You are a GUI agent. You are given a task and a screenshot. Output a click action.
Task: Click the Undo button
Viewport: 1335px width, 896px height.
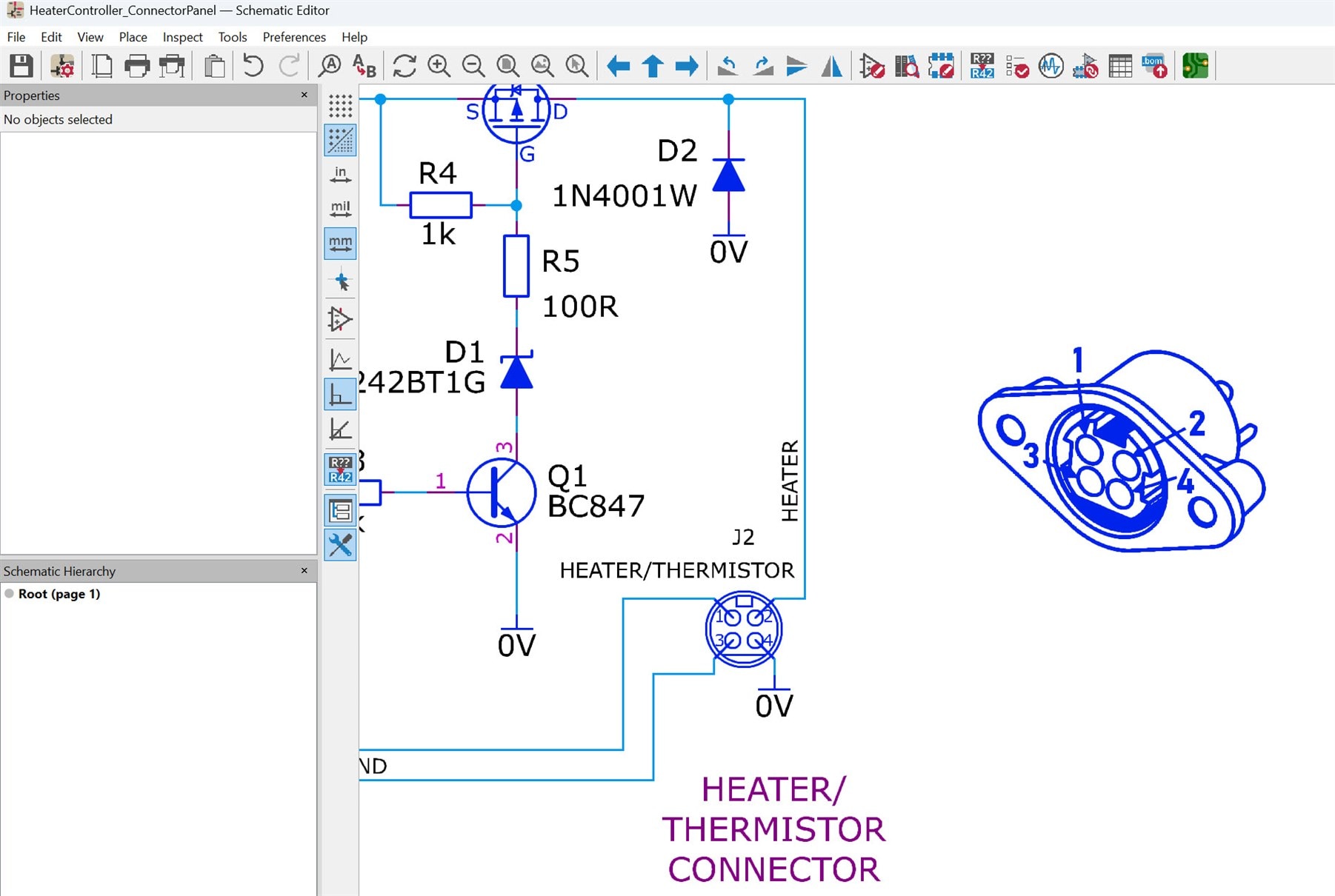253,66
